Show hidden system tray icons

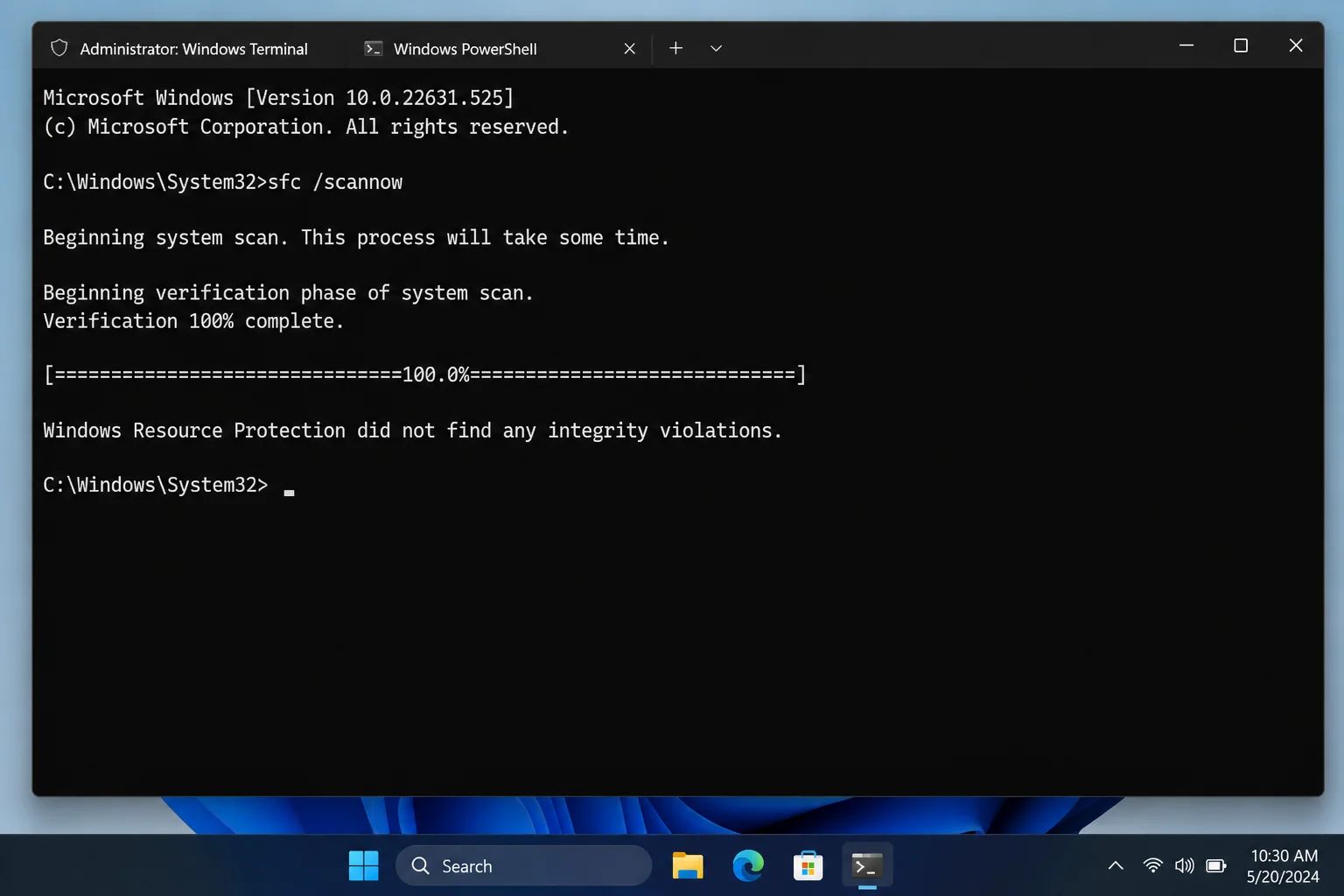(1116, 865)
